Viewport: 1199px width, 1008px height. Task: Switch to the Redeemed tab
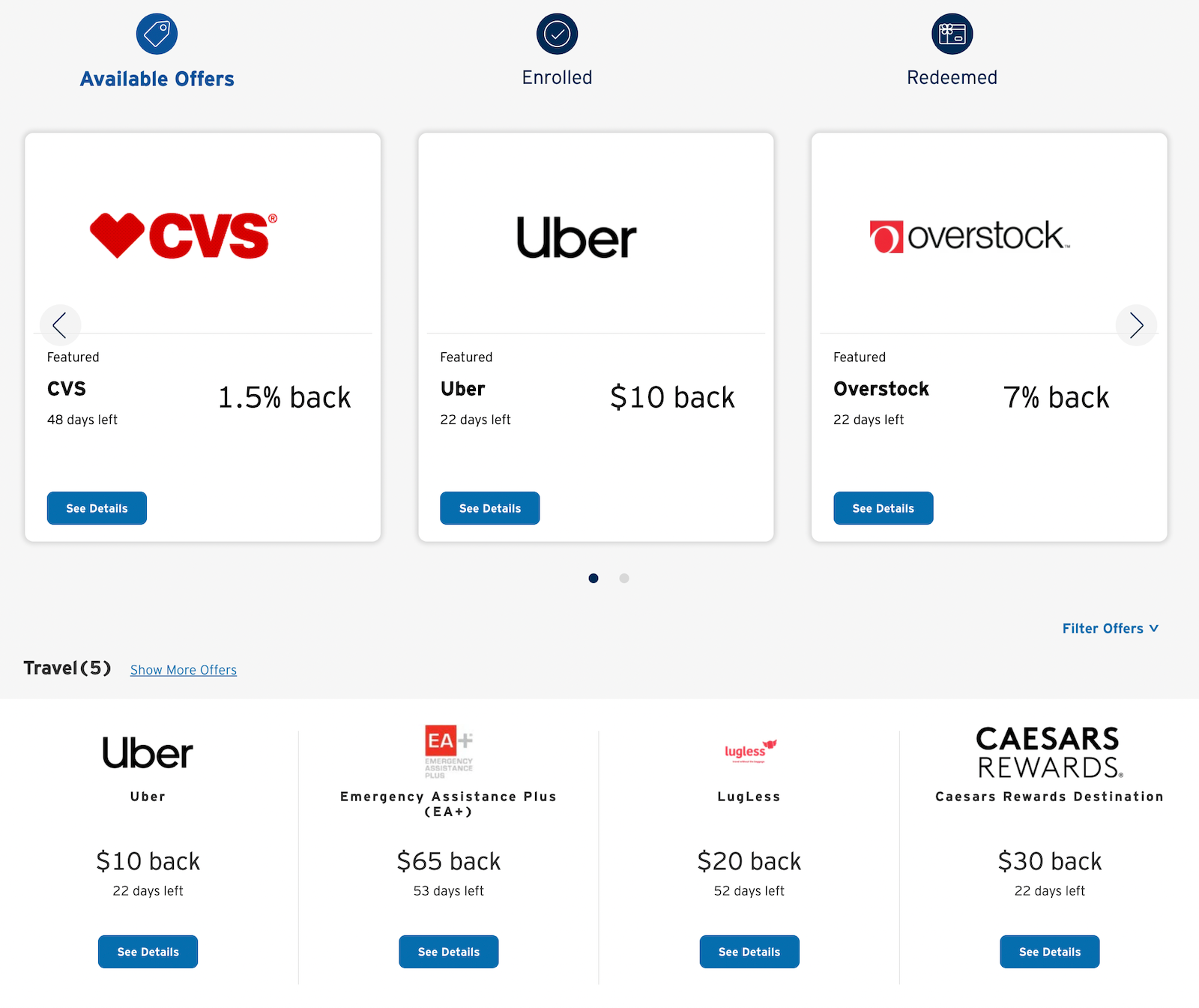[x=952, y=77]
